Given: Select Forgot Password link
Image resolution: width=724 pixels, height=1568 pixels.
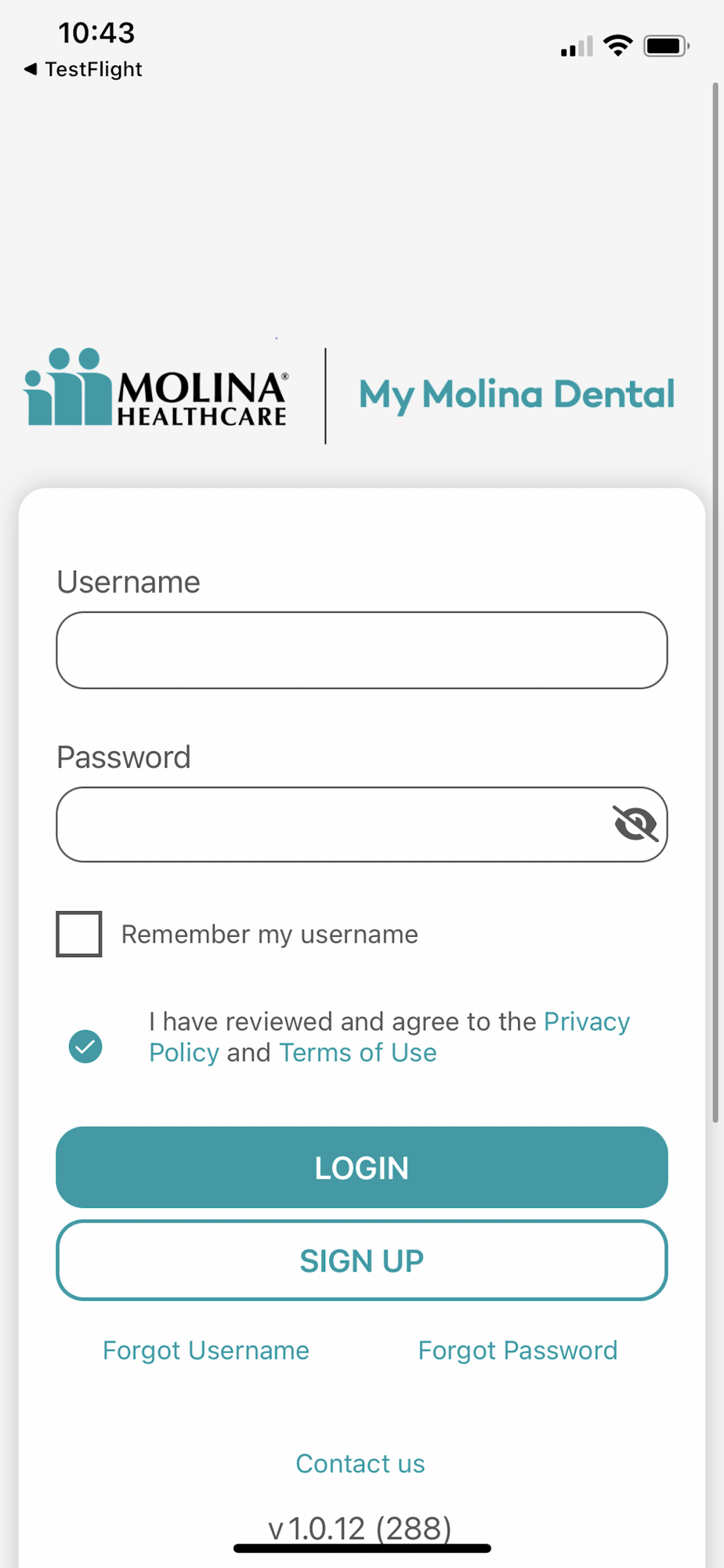Looking at the screenshot, I should coord(517,1350).
